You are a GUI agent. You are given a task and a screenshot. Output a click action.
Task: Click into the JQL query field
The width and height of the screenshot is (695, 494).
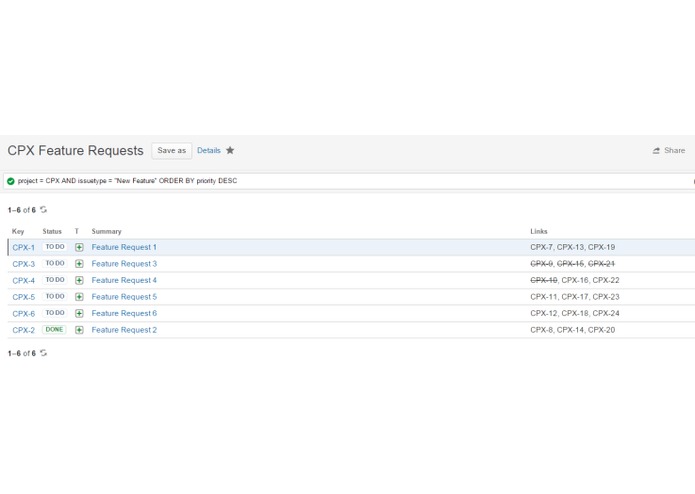[350, 181]
